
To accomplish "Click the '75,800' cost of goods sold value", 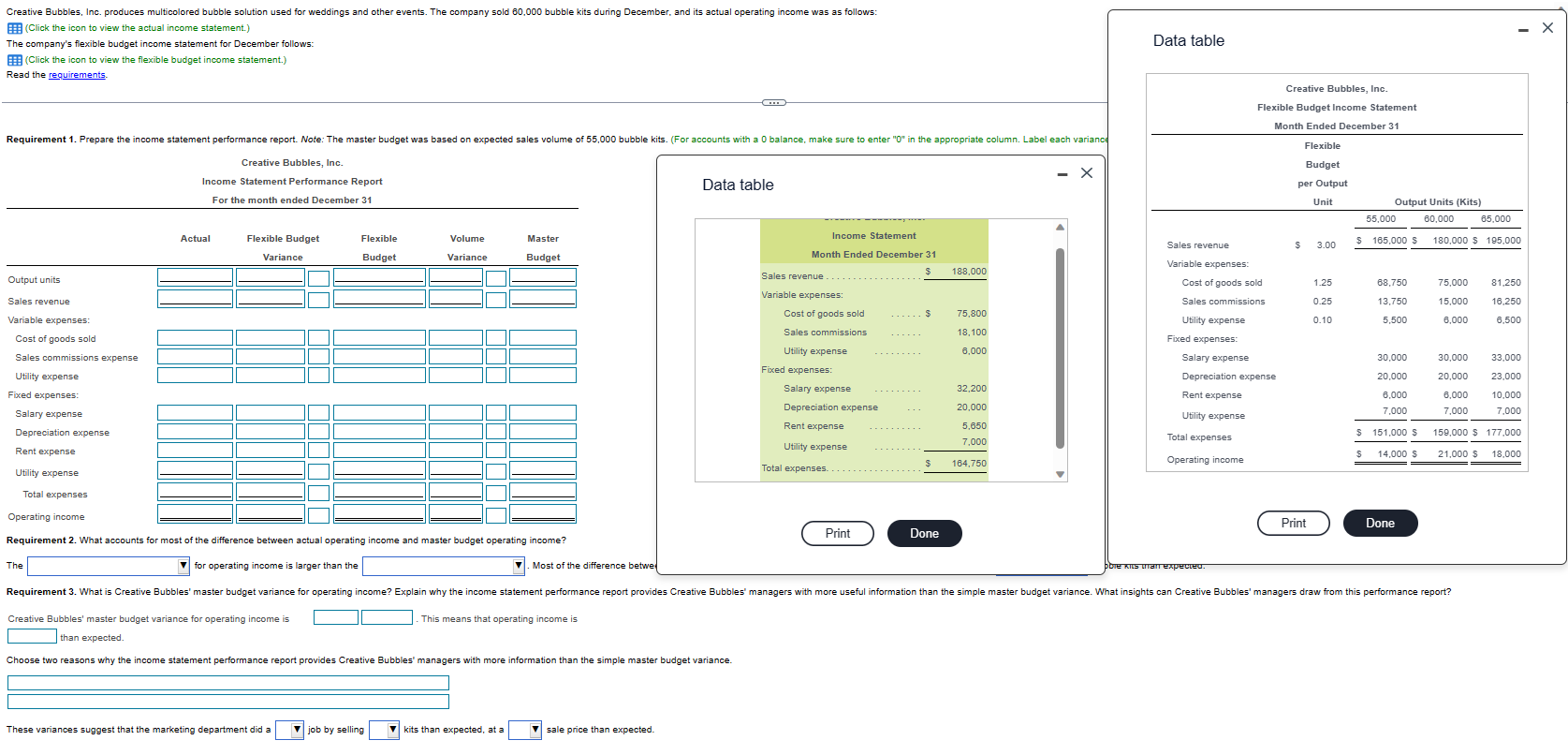I will tap(972, 314).
